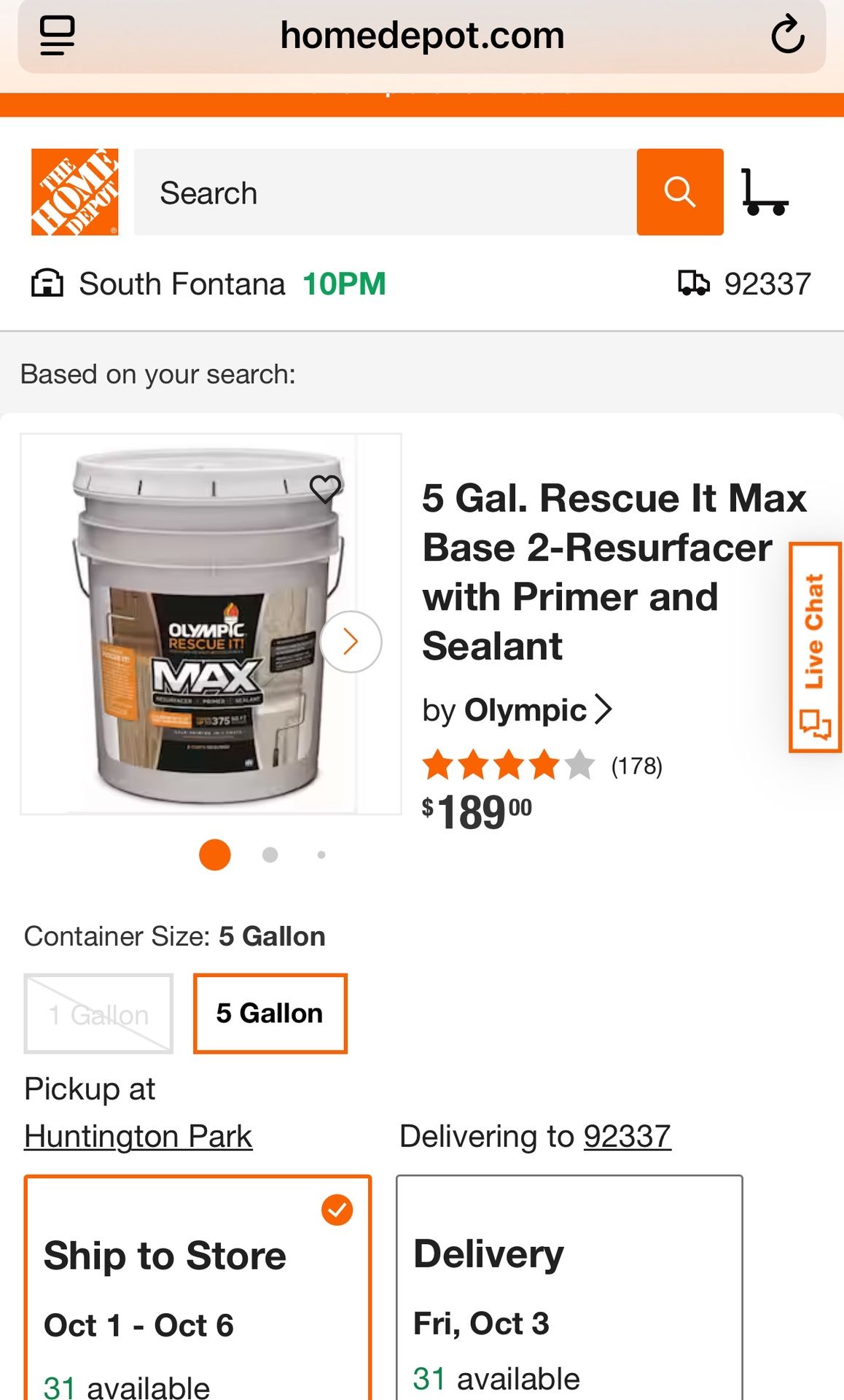The width and height of the screenshot is (844, 1400).
Task: Click The Home Depot logo
Action: click(74, 192)
